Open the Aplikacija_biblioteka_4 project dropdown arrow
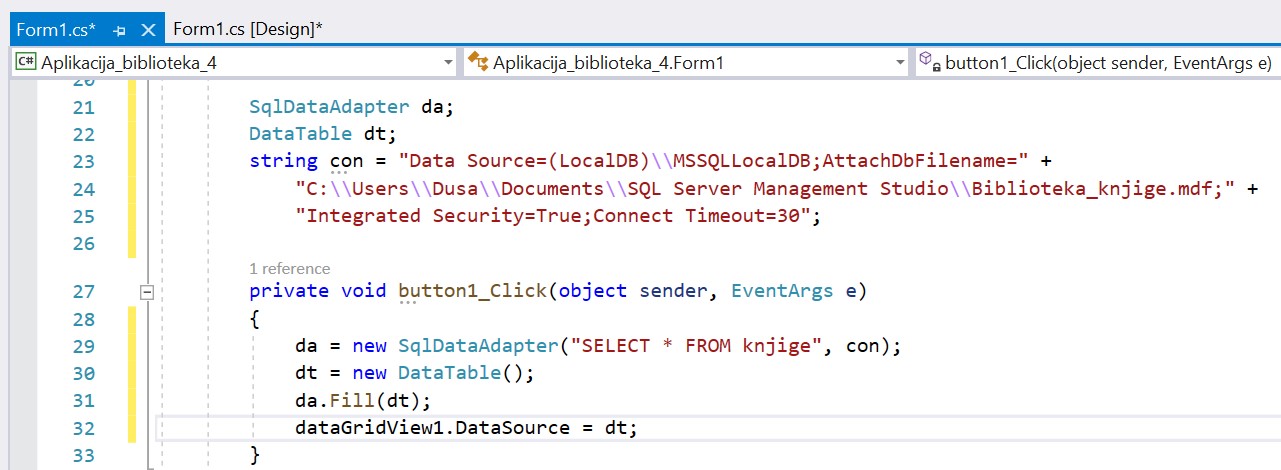Image resolution: width=1281 pixels, height=470 pixels. [448, 63]
